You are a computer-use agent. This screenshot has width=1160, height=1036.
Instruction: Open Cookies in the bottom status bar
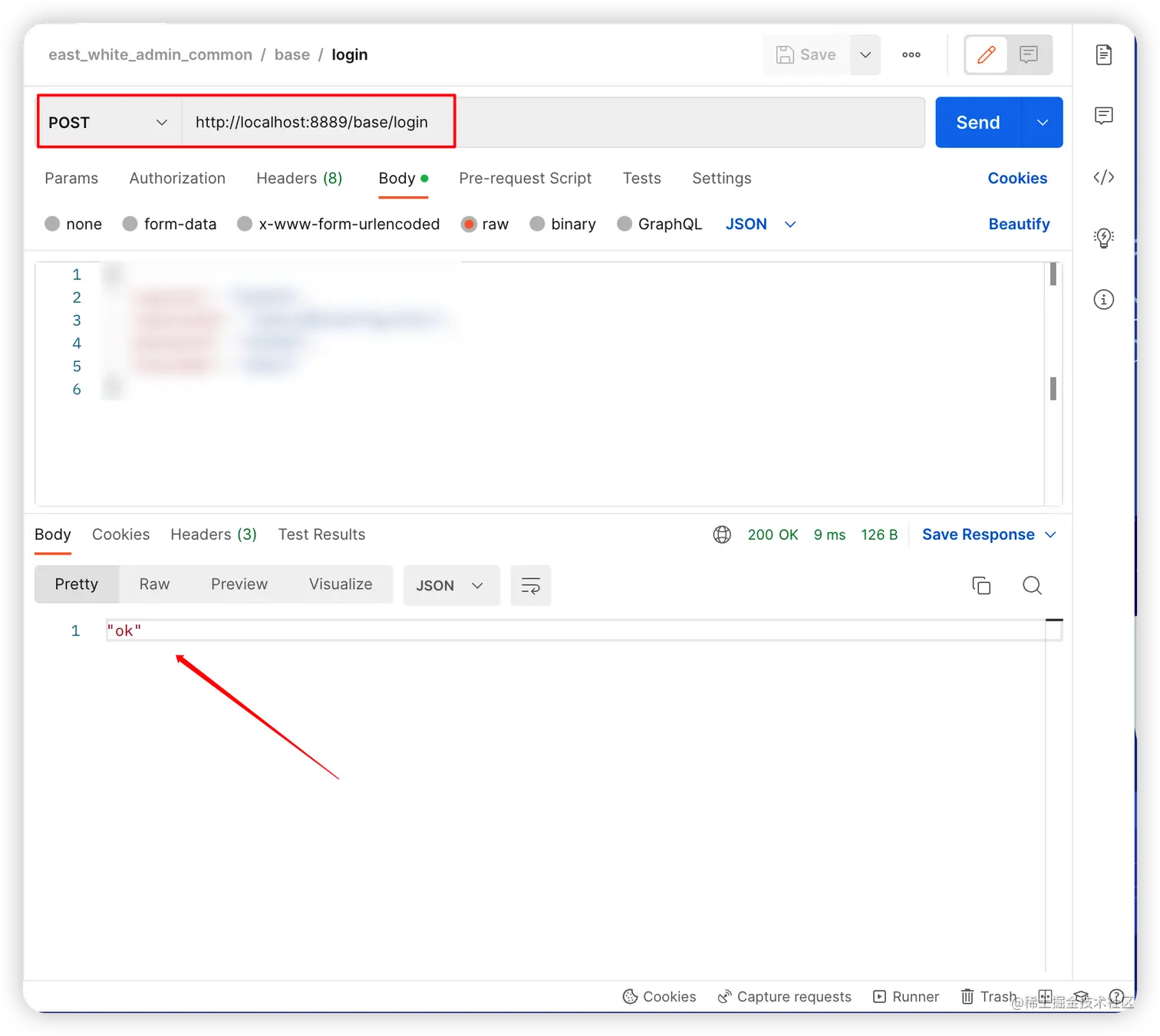click(x=660, y=996)
